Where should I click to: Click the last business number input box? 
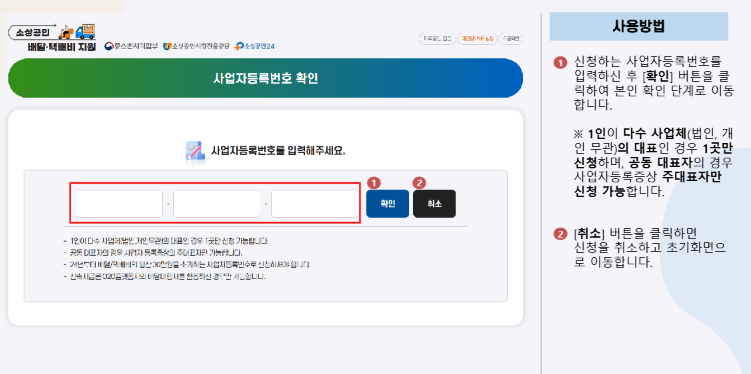(315, 204)
